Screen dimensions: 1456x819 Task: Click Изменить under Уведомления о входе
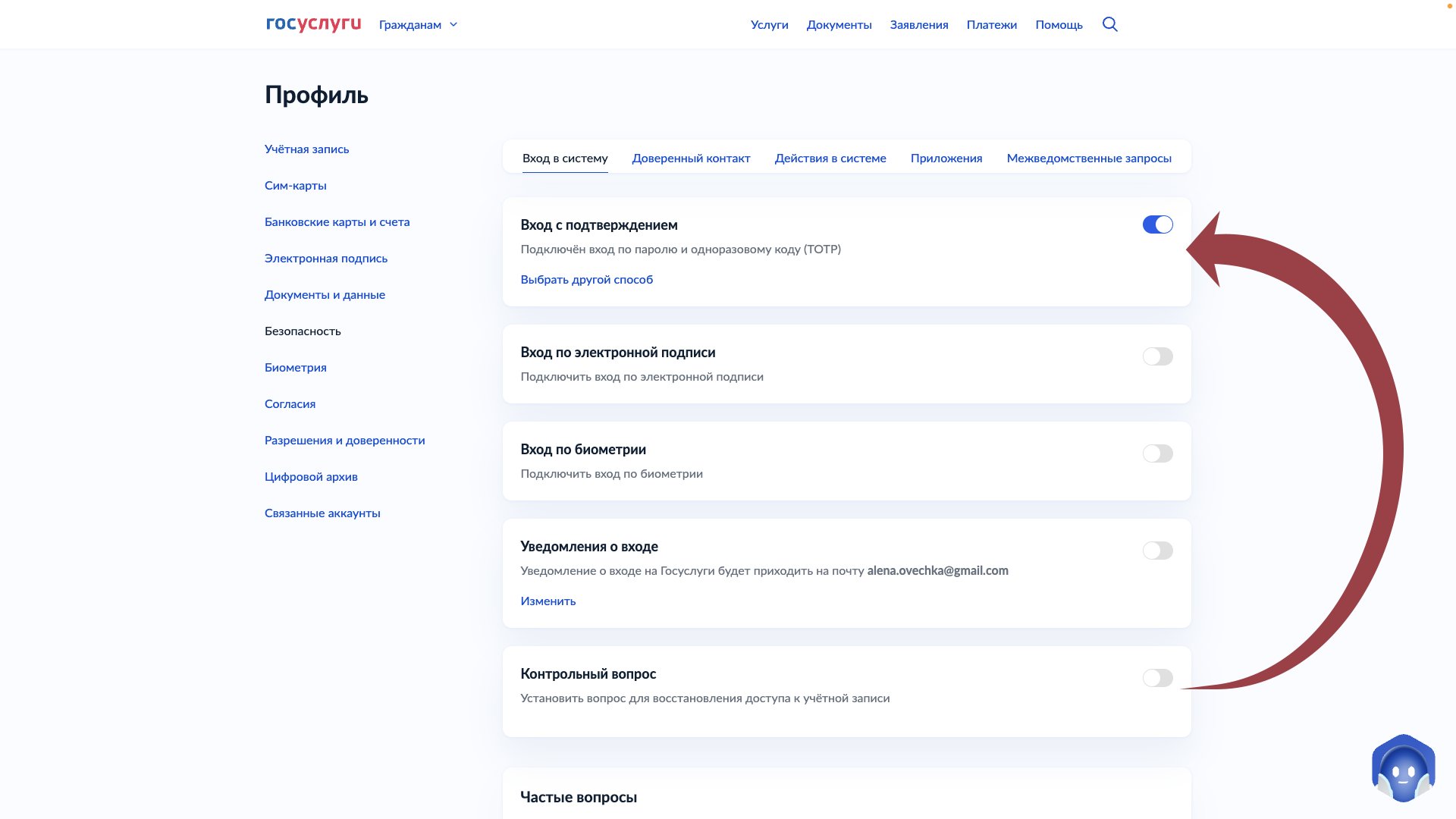pos(548,601)
